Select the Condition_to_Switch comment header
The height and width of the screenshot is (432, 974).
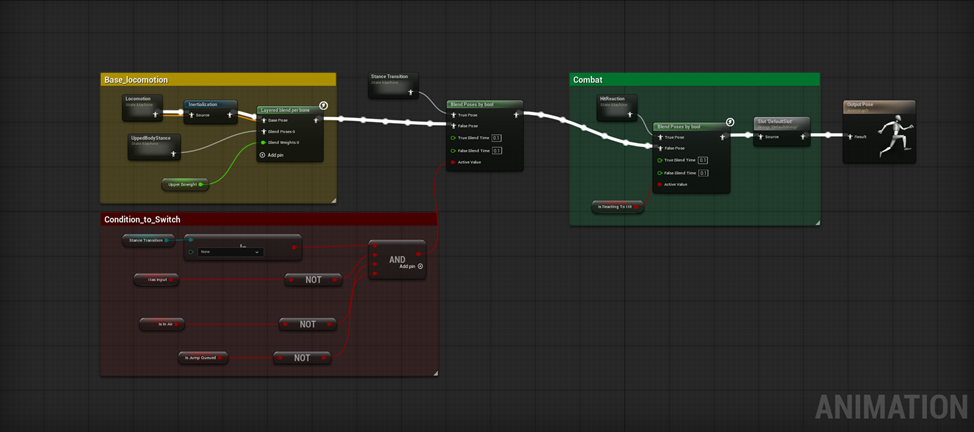[269, 219]
